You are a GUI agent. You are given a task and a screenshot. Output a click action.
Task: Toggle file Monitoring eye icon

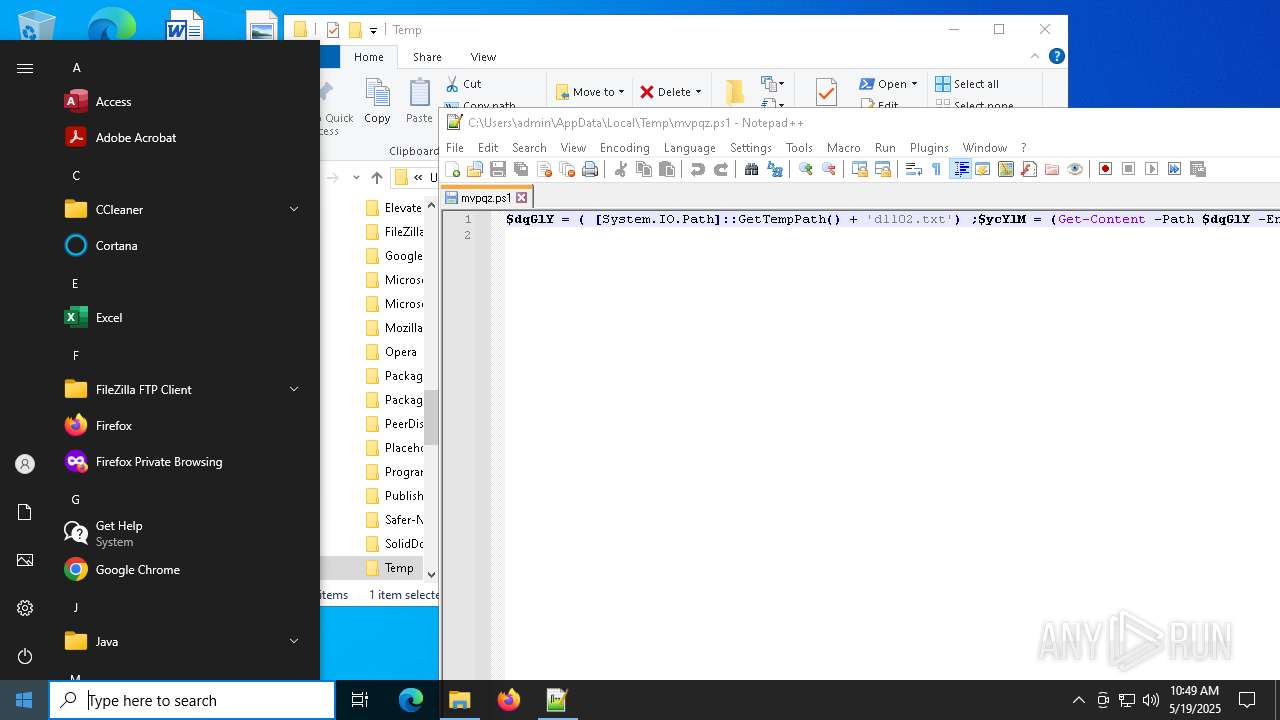pyautogui.click(x=1075, y=169)
